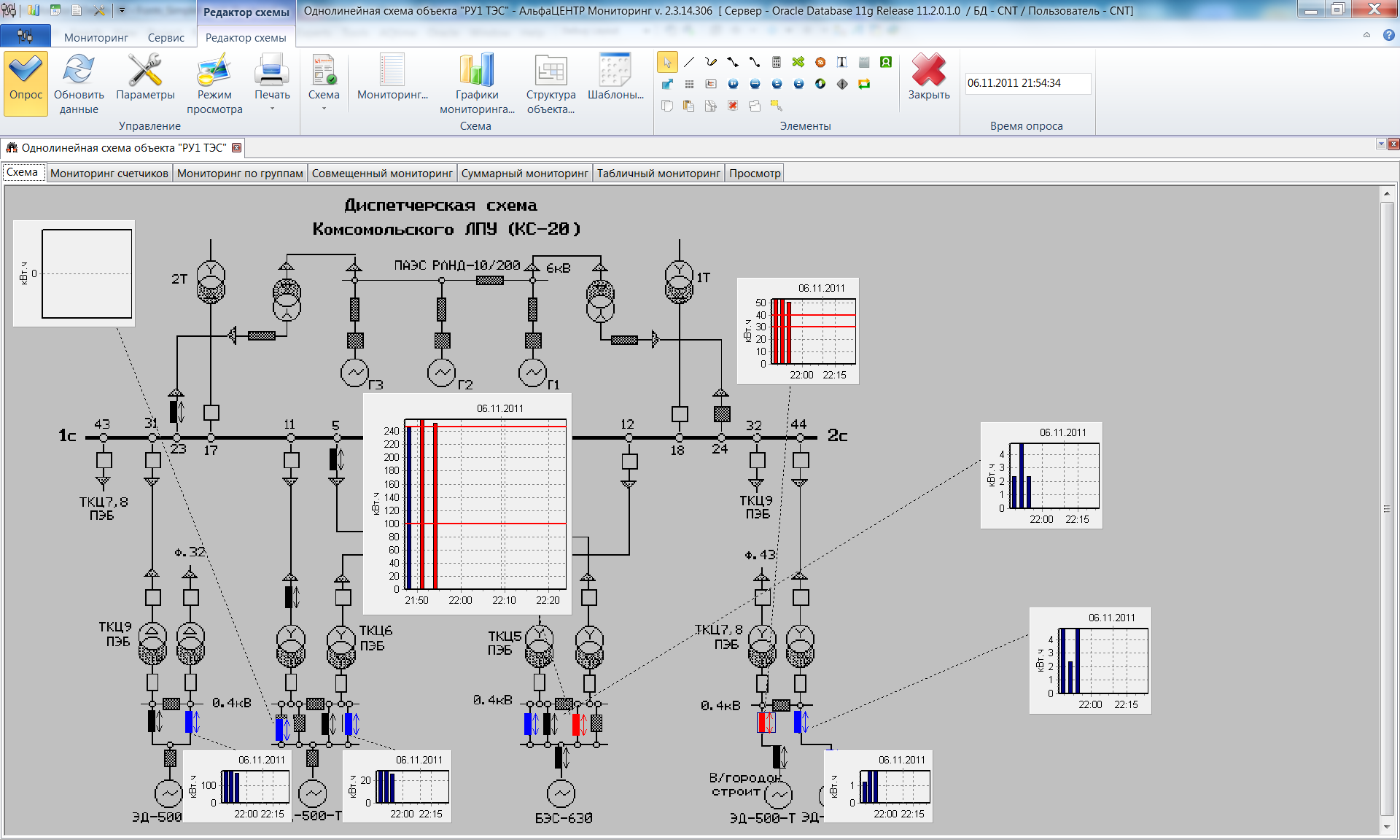The height and width of the screenshot is (840, 1400).
Task: Select the text label T tool
Action: pos(842,63)
